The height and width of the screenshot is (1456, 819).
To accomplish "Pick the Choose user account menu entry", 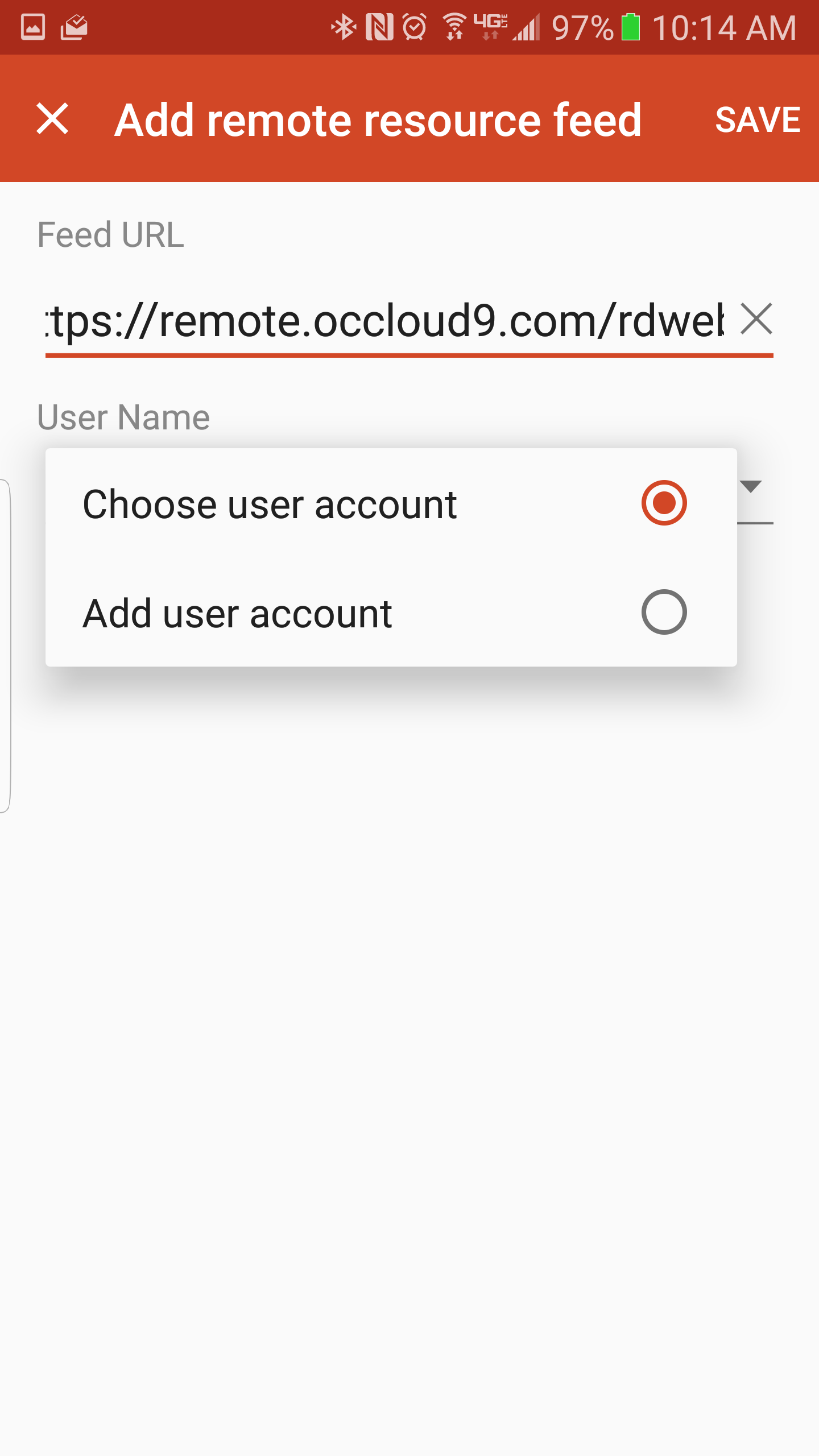I will click(391, 503).
